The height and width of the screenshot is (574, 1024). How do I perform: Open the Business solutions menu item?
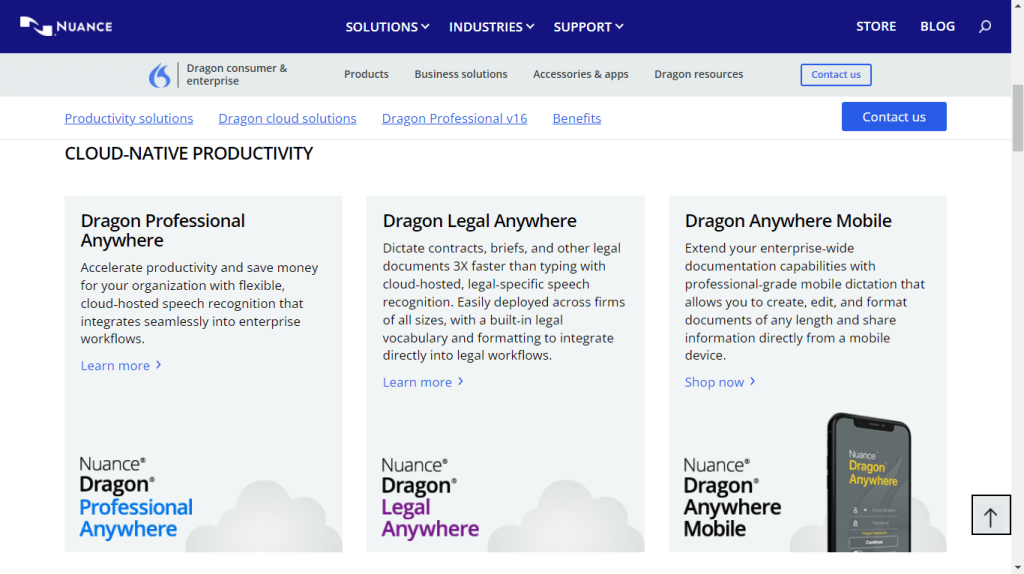click(x=460, y=74)
